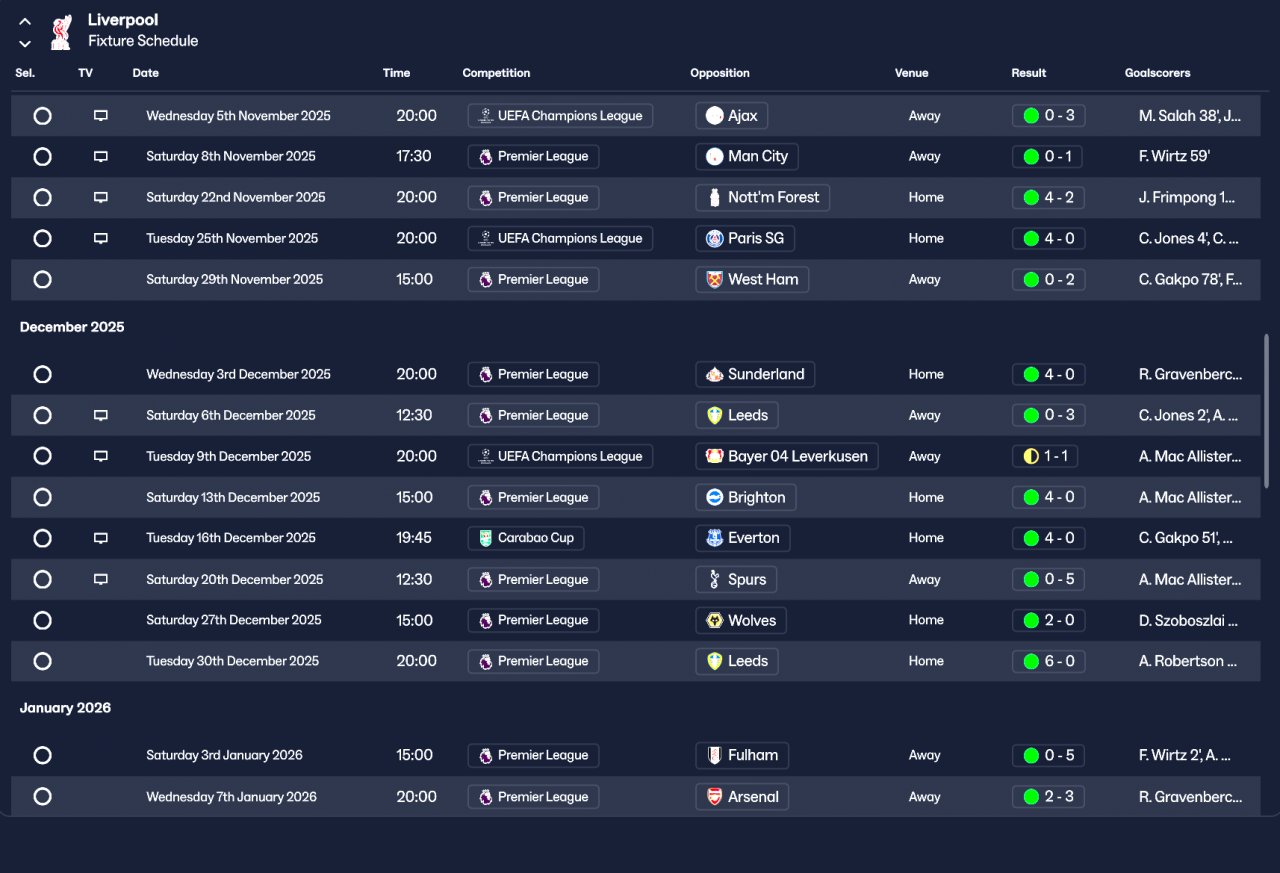Click the Man City club badge
The width and height of the screenshot is (1280, 873).
(x=714, y=156)
